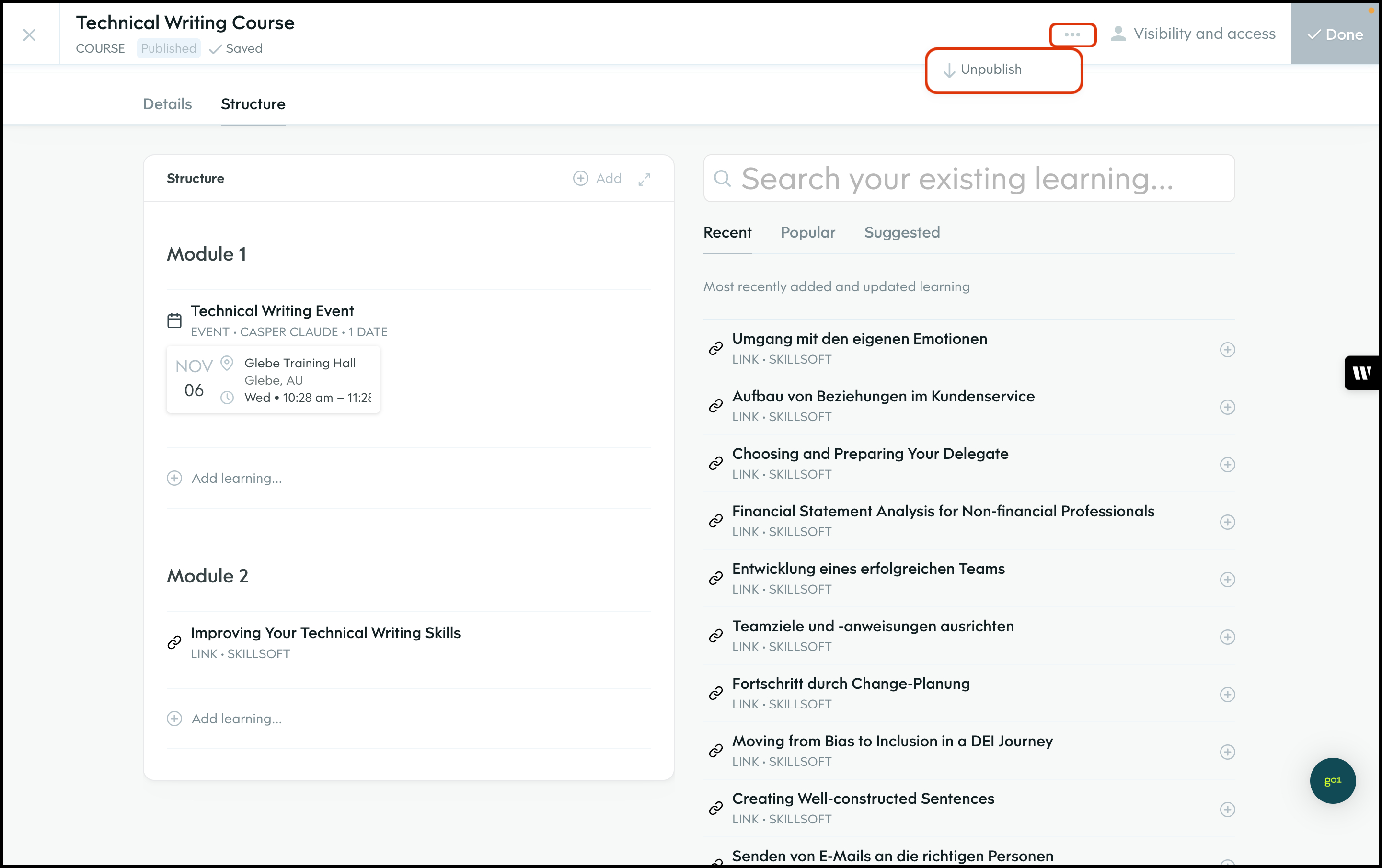
Task: Click the Technical Writing Event calendar icon
Action: [x=174, y=320]
